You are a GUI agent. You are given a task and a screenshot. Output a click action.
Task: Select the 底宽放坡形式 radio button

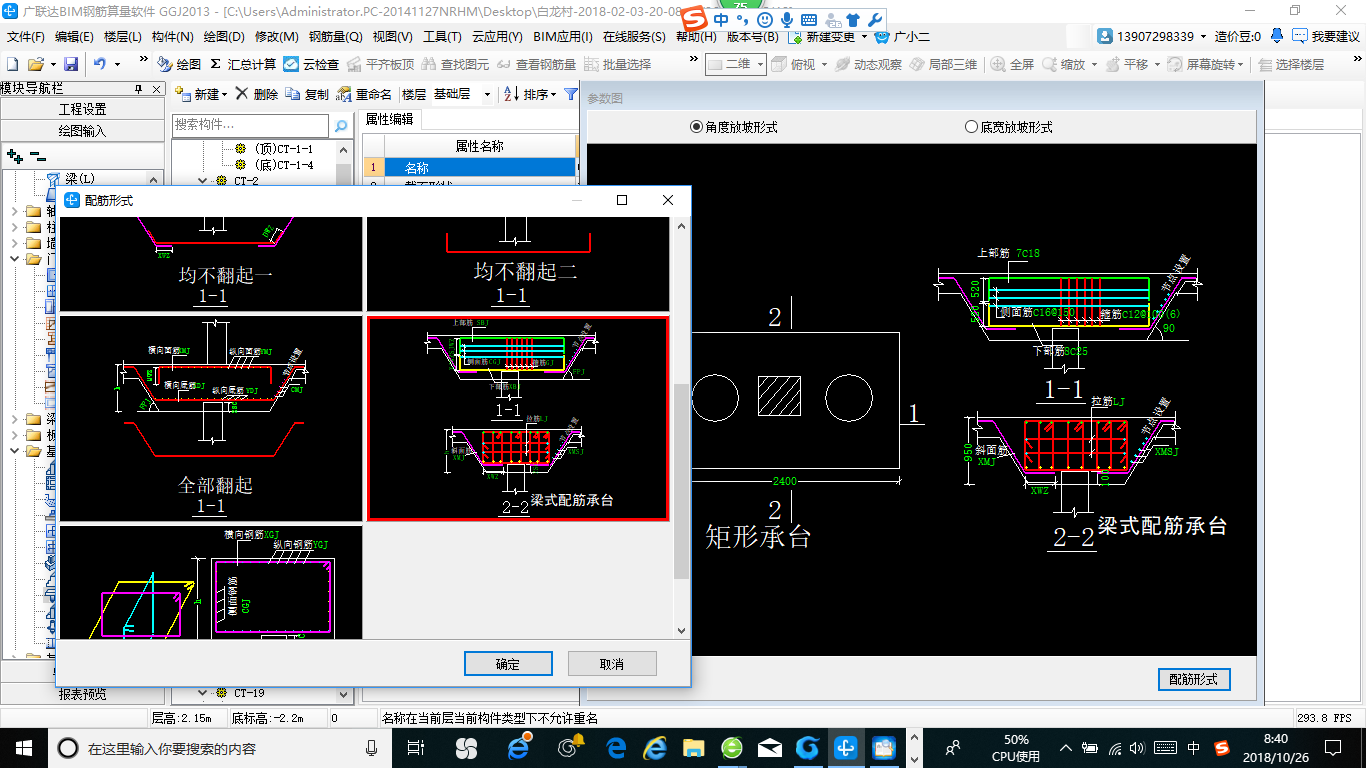(x=971, y=127)
